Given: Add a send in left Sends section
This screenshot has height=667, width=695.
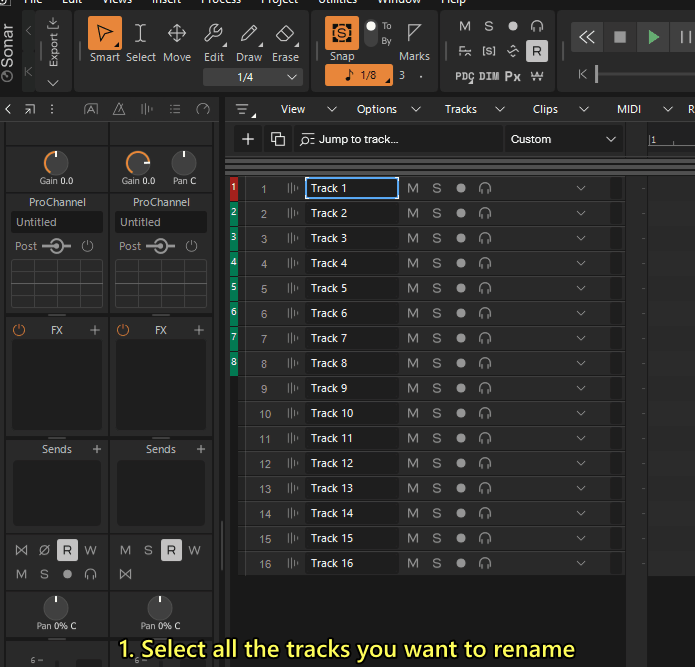Looking at the screenshot, I should pyautogui.click(x=97, y=449).
